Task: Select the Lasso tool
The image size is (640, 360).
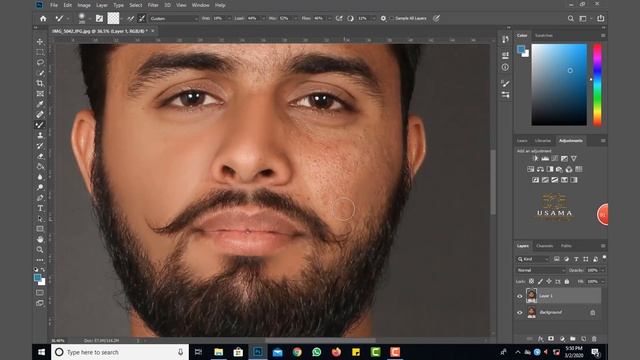Action: click(40, 62)
